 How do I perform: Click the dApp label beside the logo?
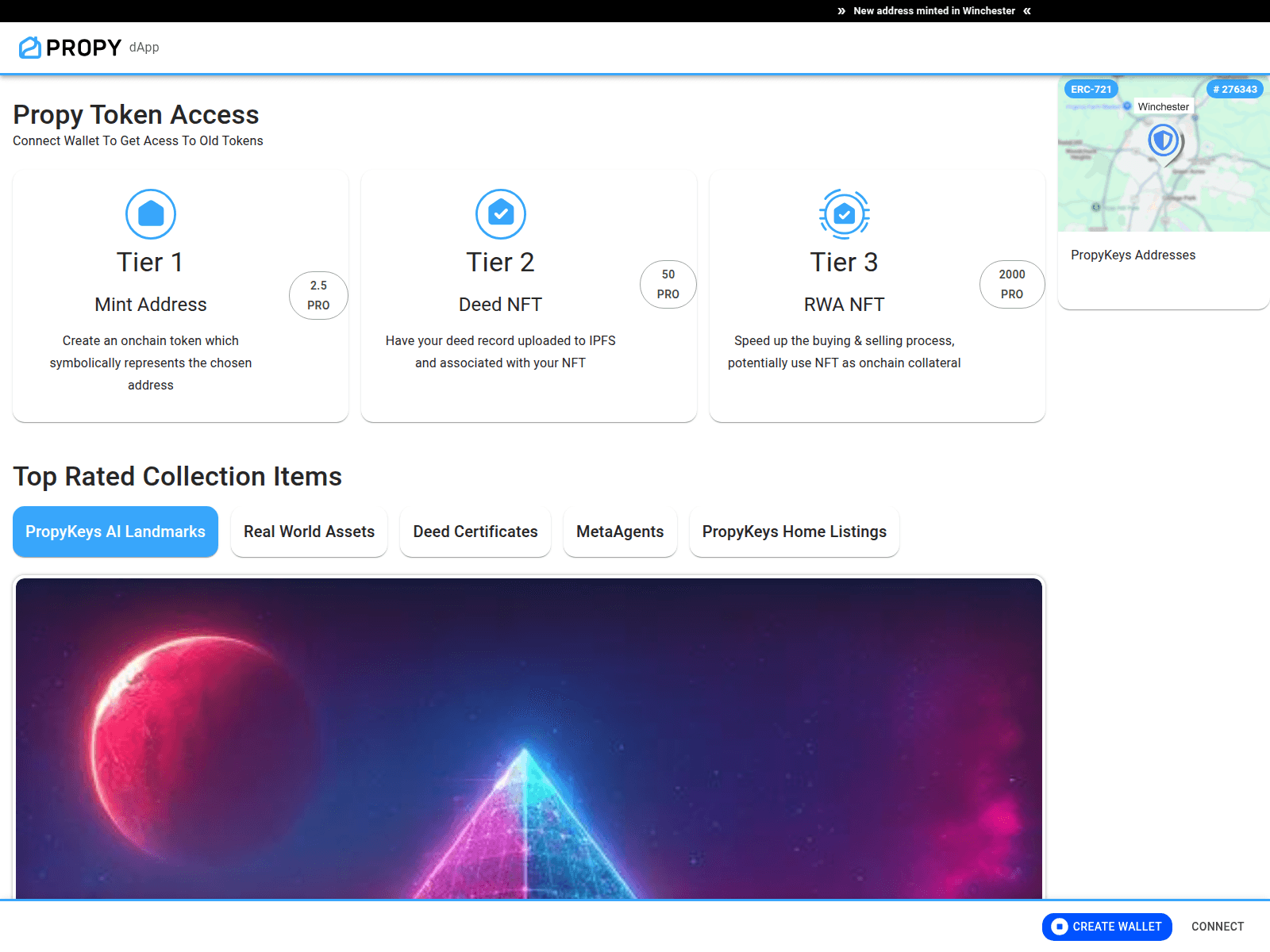144,48
